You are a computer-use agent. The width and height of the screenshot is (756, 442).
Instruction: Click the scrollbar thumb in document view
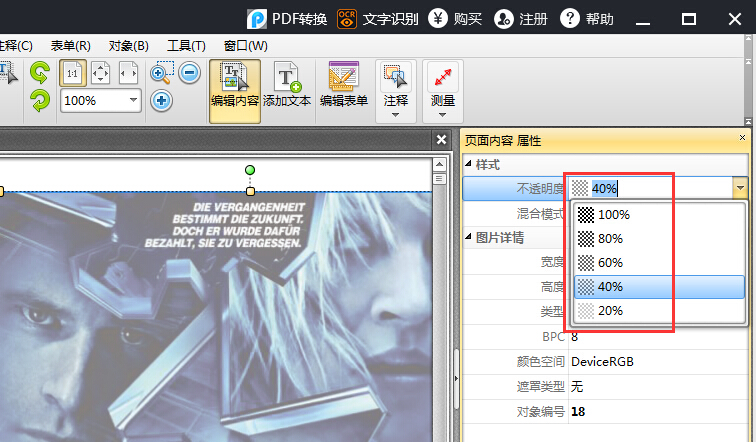(439, 179)
